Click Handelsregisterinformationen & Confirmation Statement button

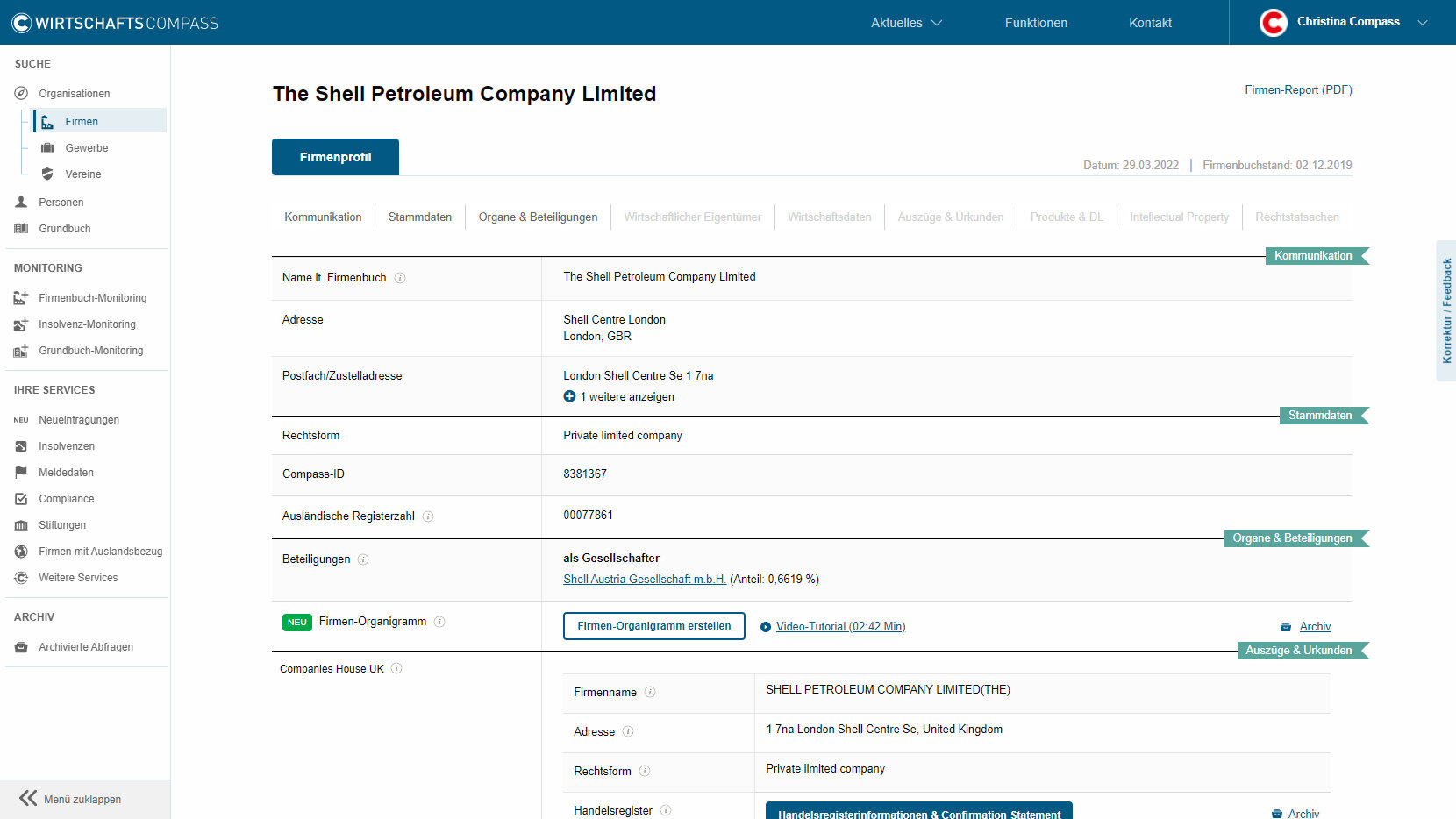coord(919,811)
